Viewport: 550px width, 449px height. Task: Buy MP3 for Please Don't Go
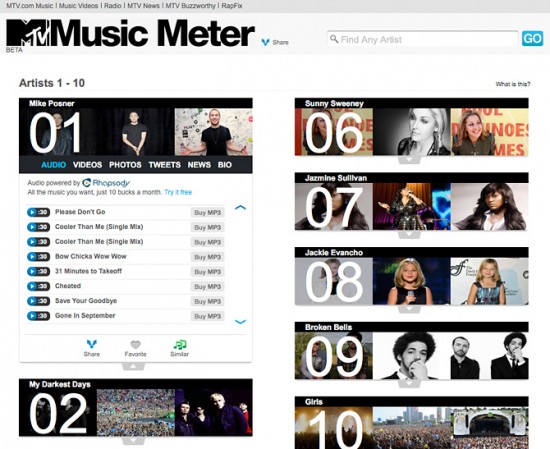point(208,213)
